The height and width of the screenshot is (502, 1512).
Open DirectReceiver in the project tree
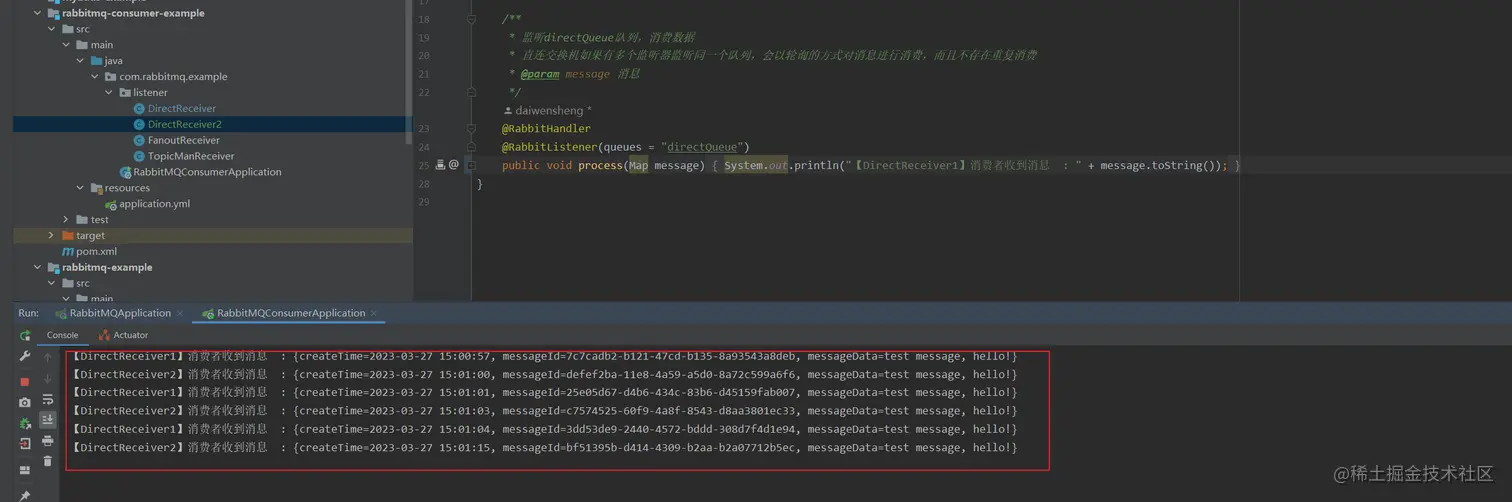click(182, 108)
